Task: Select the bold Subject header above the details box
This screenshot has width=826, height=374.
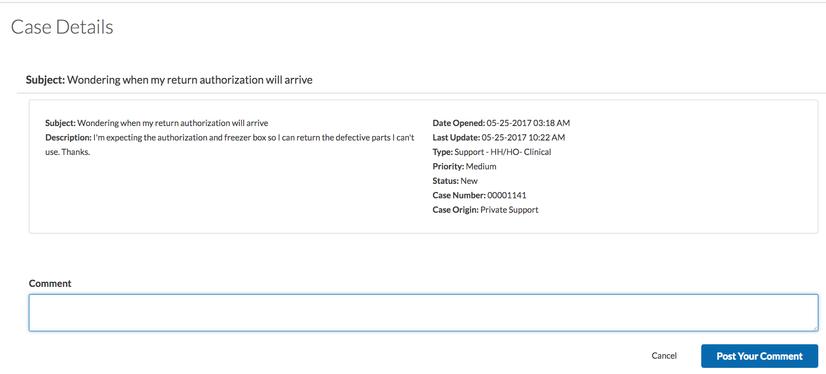Action: tap(169, 80)
